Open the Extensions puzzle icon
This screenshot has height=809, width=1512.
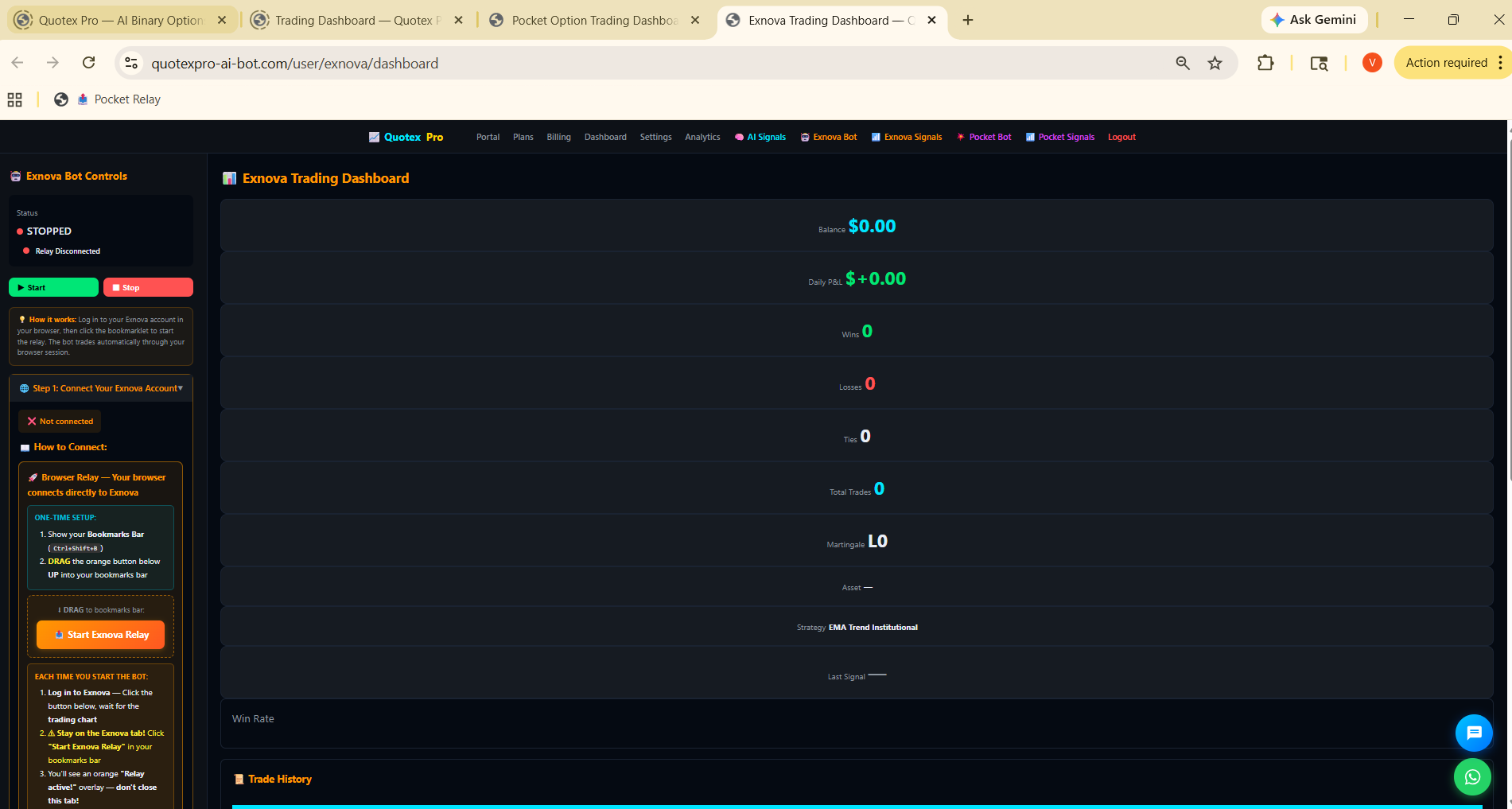[x=1265, y=63]
